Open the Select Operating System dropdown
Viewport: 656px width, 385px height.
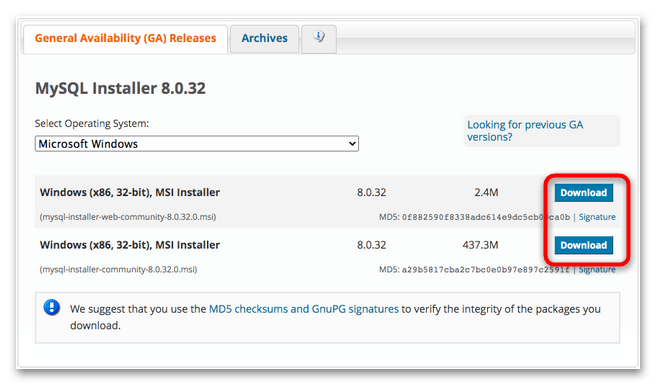point(197,144)
